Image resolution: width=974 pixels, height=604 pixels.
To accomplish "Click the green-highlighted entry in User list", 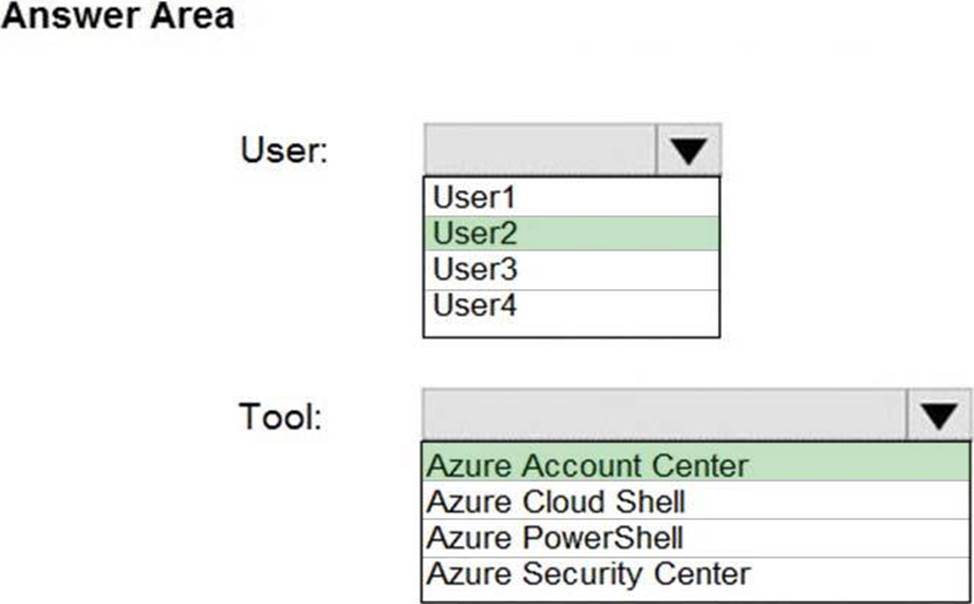I will pos(571,233).
